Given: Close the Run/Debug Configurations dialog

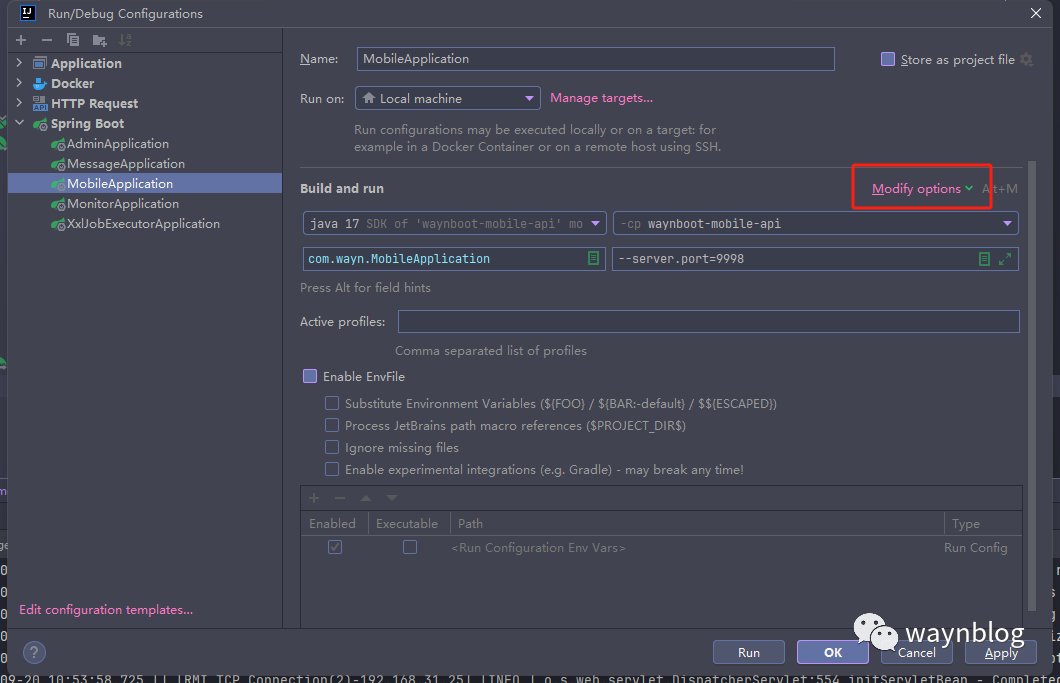Looking at the screenshot, I should tap(1036, 14).
